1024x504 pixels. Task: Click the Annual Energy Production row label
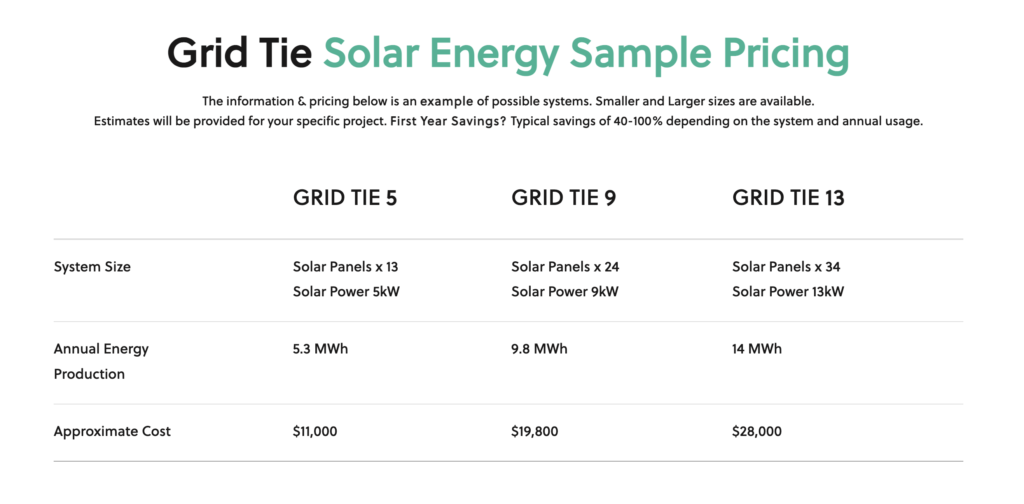click(101, 362)
